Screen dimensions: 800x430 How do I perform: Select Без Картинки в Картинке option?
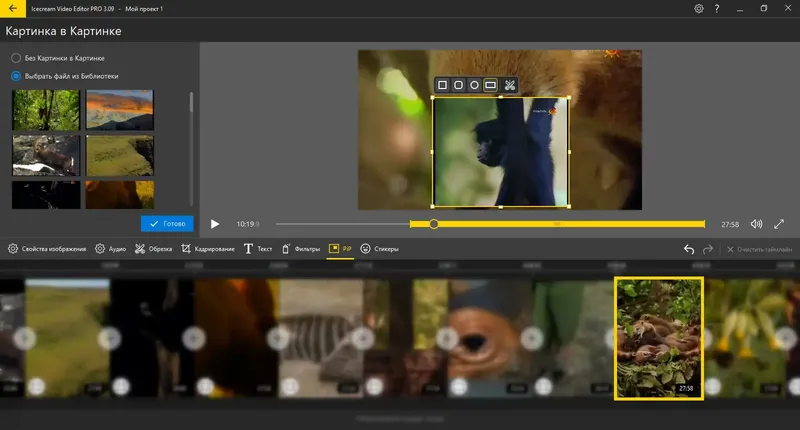tap(58, 58)
